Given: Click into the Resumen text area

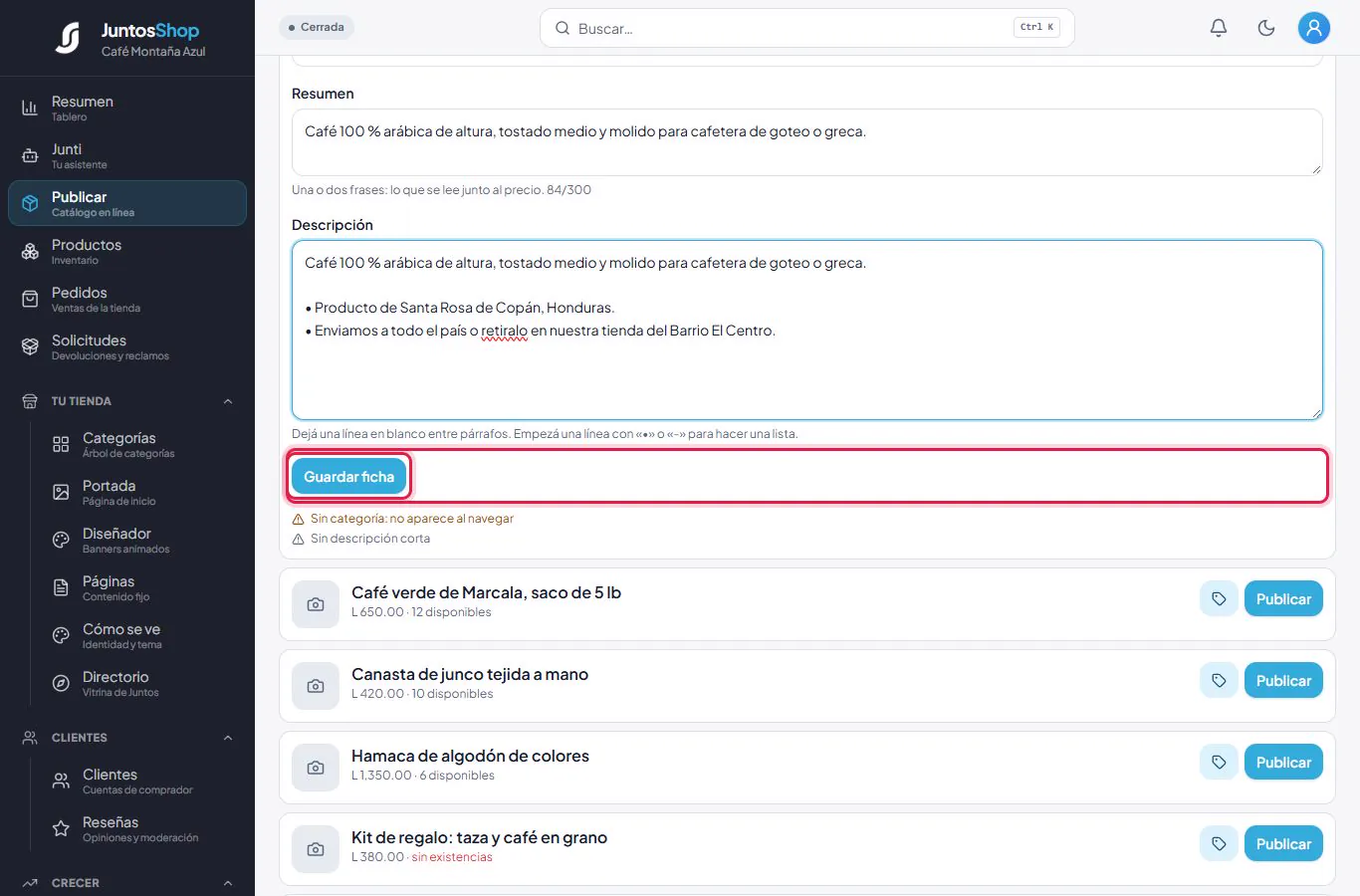Looking at the screenshot, I should [x=806, y=142].
